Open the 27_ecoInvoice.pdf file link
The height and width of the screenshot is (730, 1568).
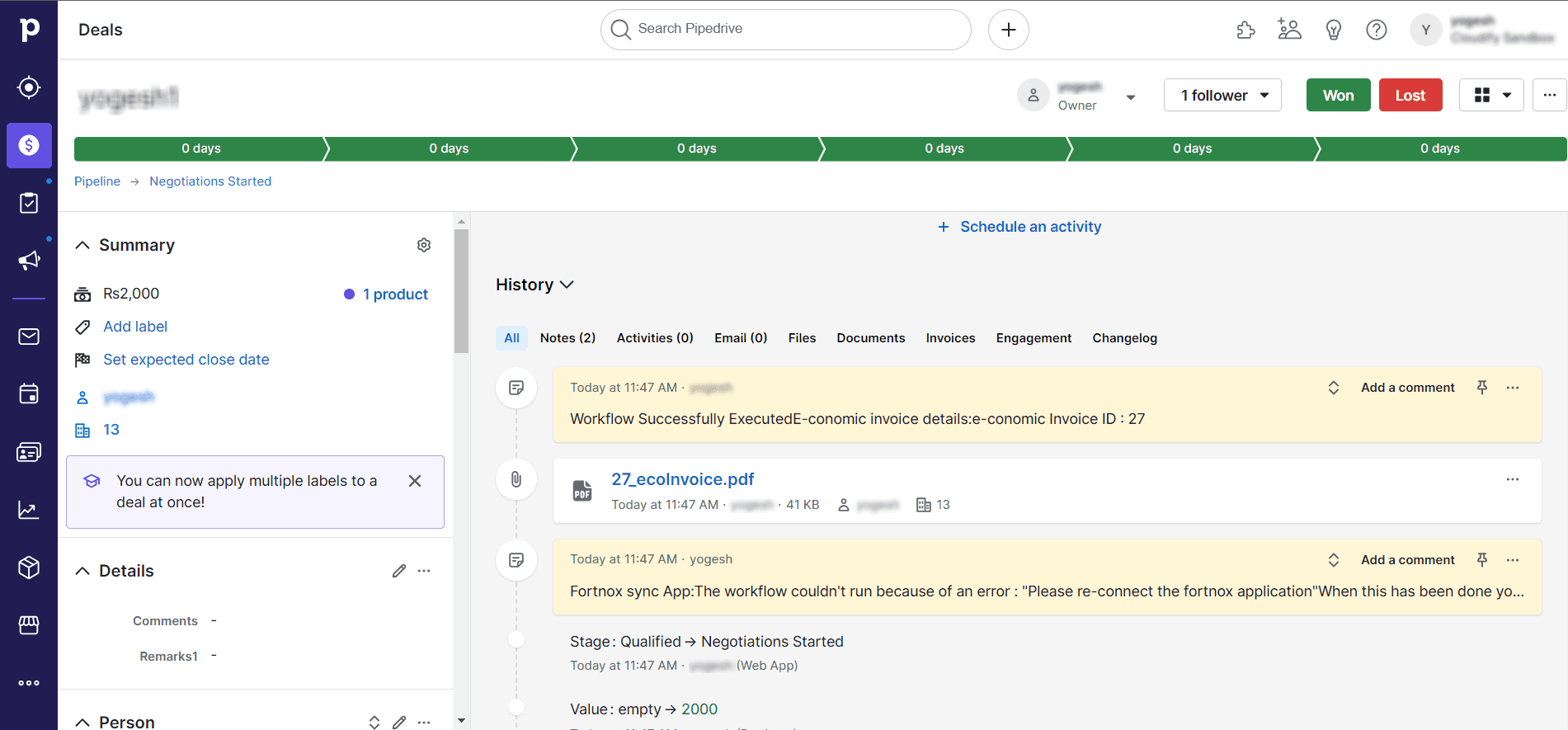[x=683, y=479]
